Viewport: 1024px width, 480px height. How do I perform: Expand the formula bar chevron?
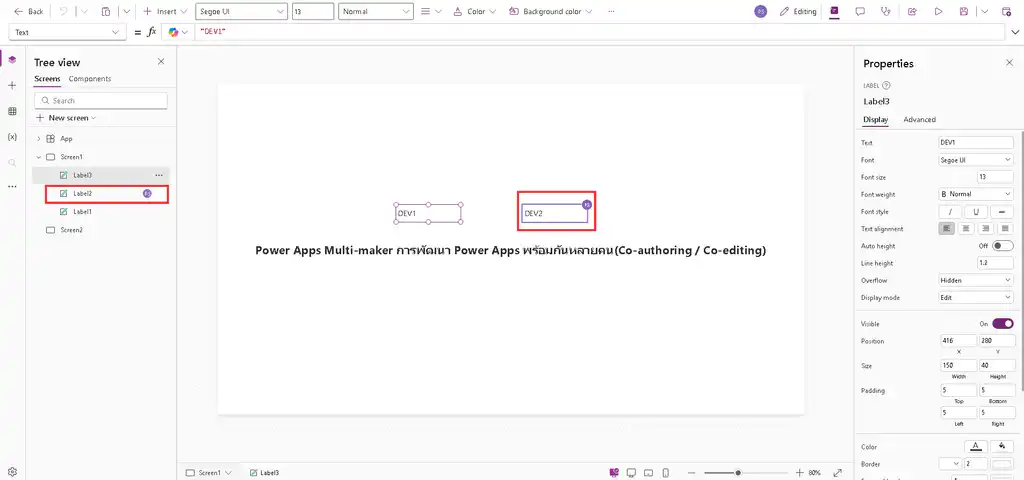coord(1014,32)
